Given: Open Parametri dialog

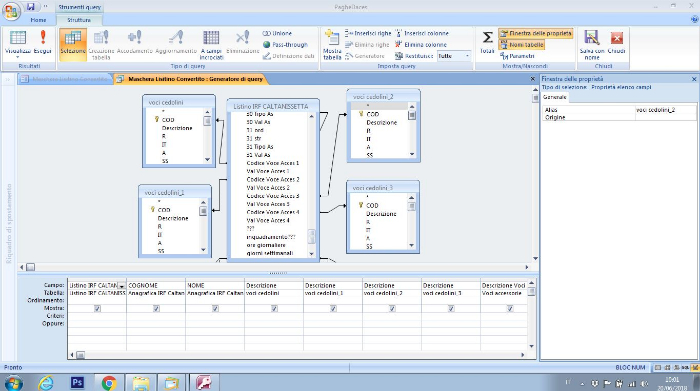Looking at the screenshot, I should [517, 56].
